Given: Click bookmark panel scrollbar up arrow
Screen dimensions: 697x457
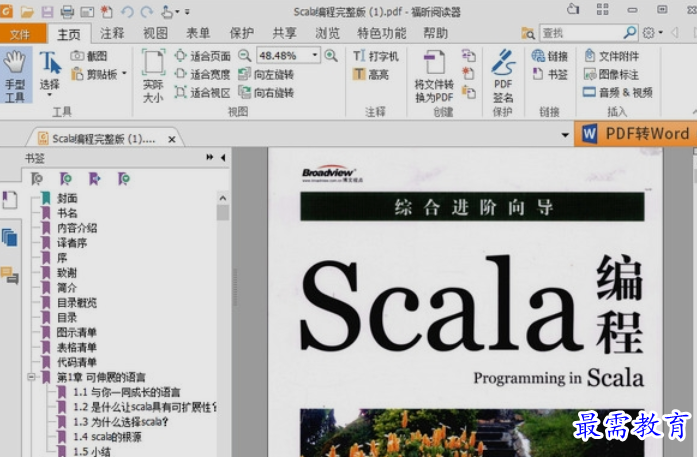Looking at the screenshot, I should [x=223, y=198].
